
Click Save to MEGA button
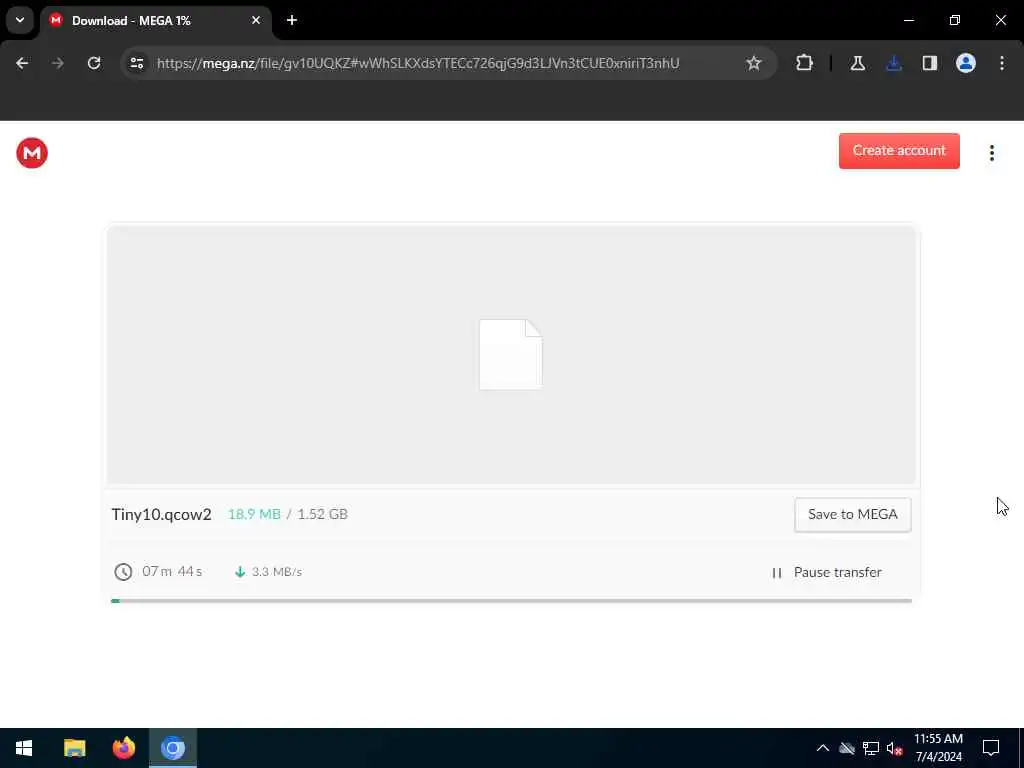coord(853,515)
